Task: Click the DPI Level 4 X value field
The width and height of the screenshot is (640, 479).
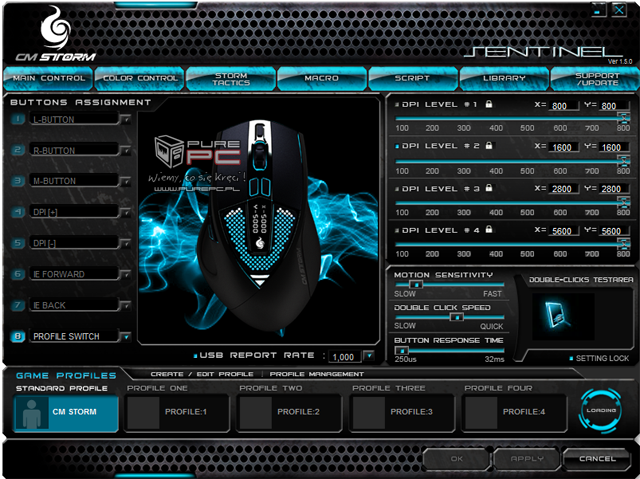Action: tap(563, 231)
